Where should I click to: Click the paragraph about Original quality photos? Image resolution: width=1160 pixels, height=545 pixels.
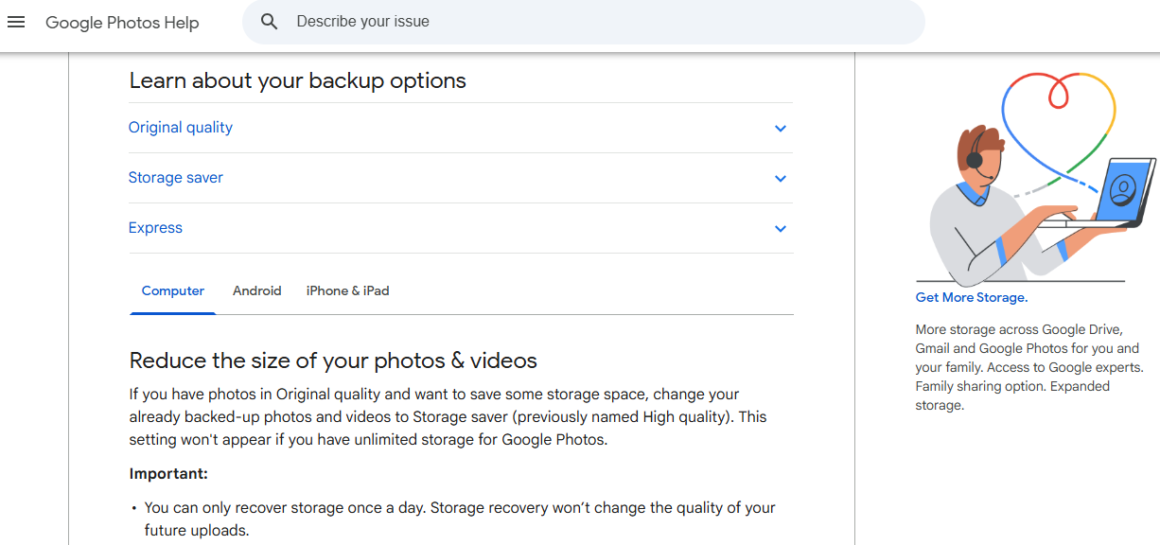point(448,417)
